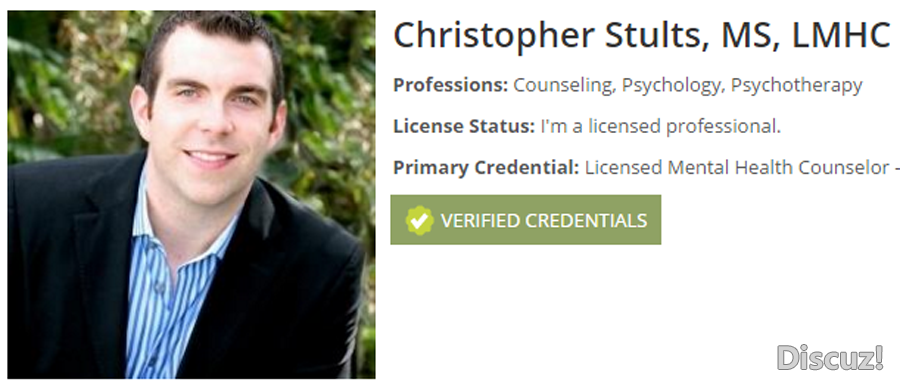Click the Professions label
900x382 pixels.
(451, 85)
